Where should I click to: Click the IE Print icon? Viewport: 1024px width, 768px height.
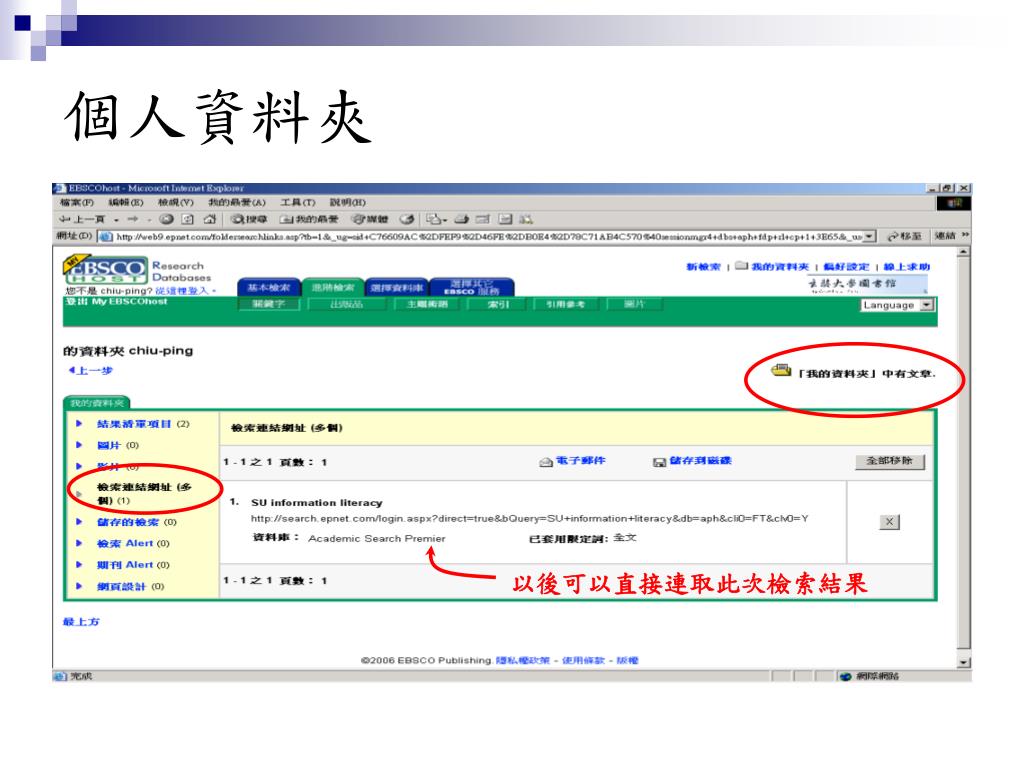coord(462,219)
